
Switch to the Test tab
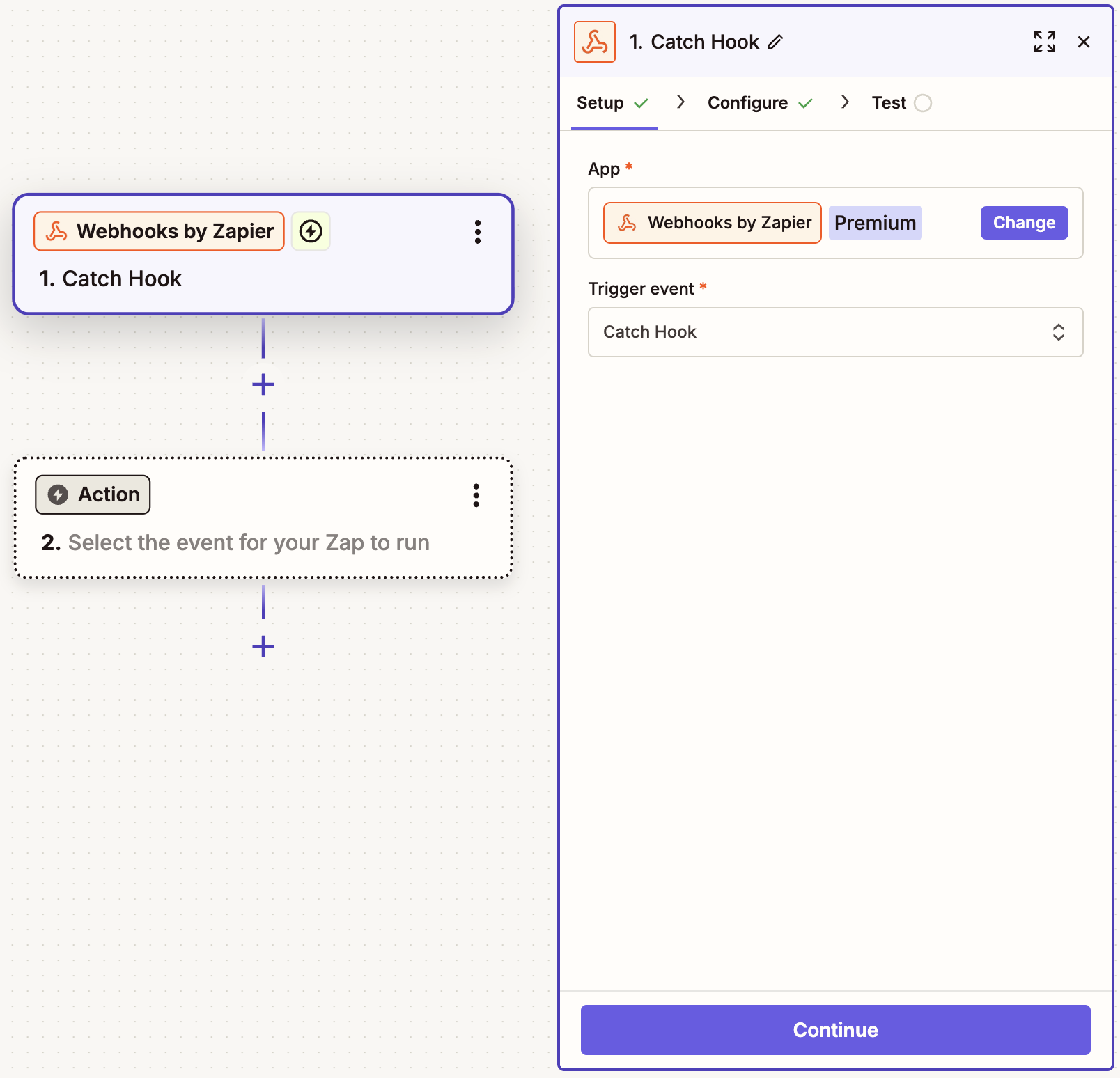tap(887, 102)
